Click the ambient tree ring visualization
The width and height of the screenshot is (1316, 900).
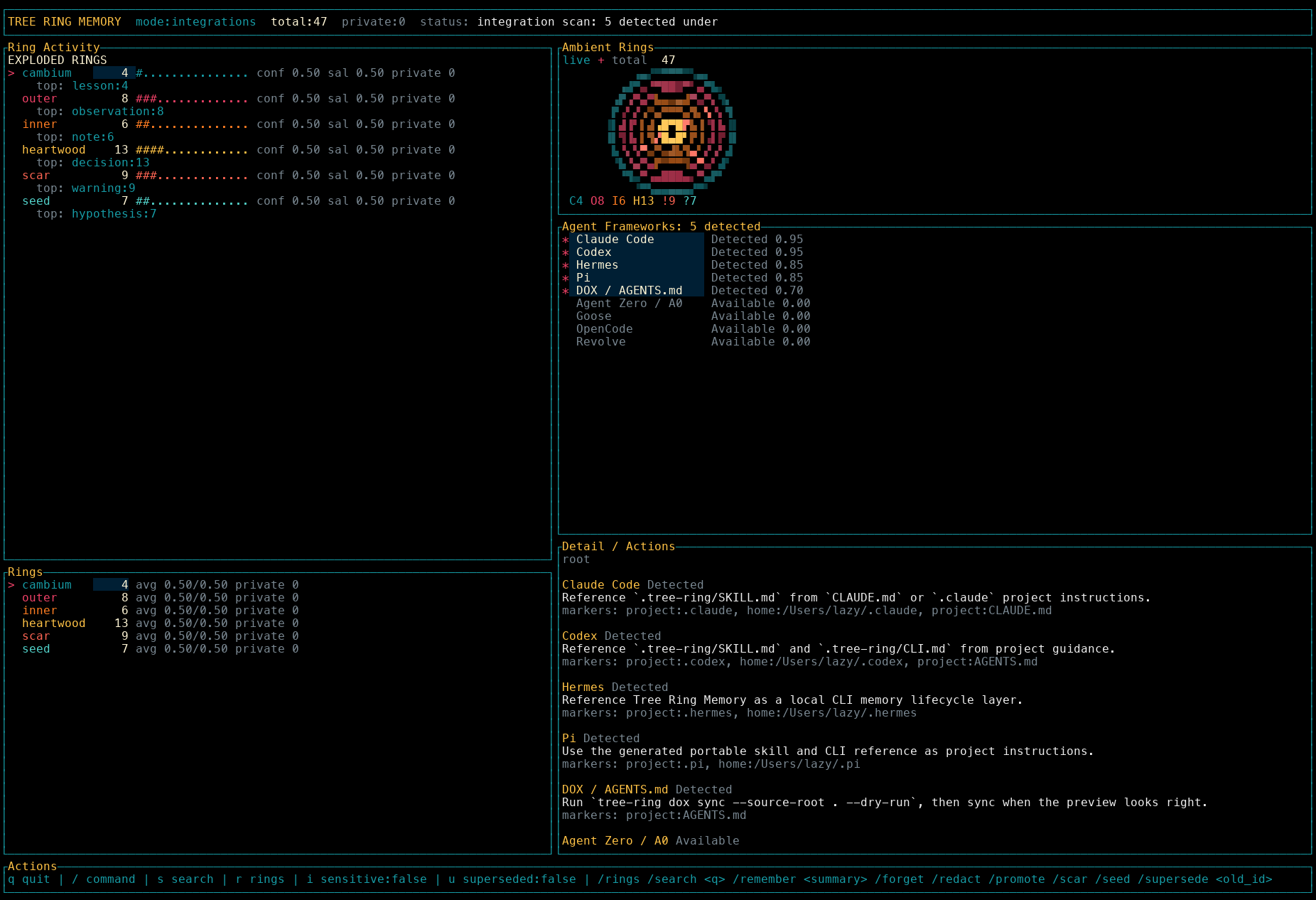[x=672, y=131]
